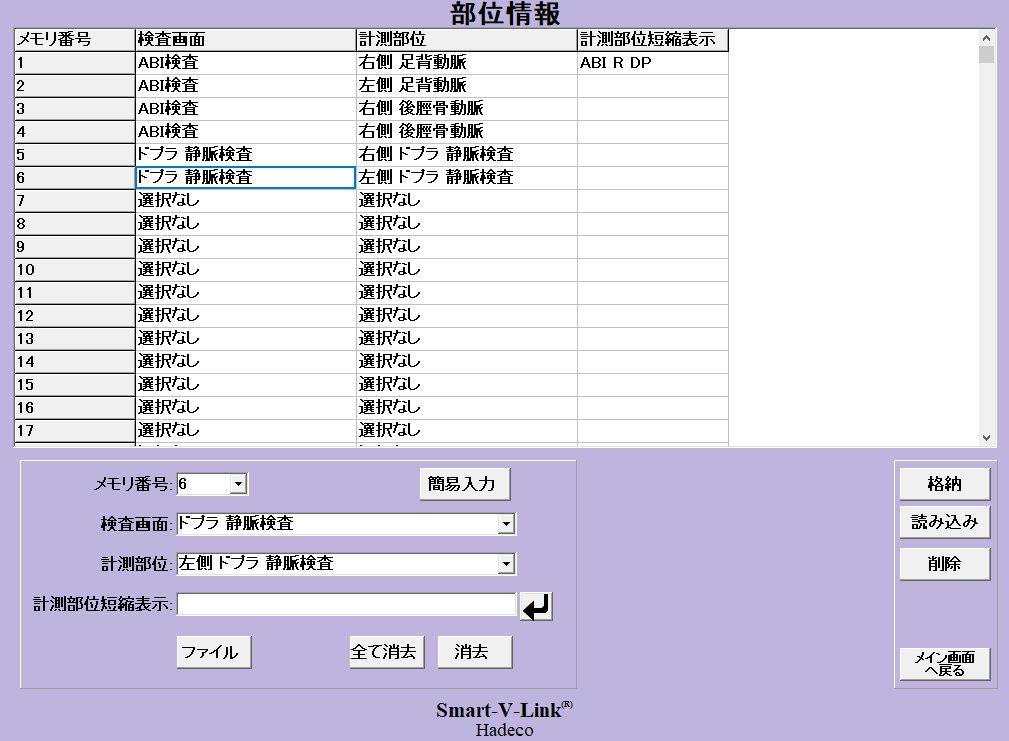The image size is (1009, 741).
Task: Select memory number row 3 header
Action: click(74, 108)
